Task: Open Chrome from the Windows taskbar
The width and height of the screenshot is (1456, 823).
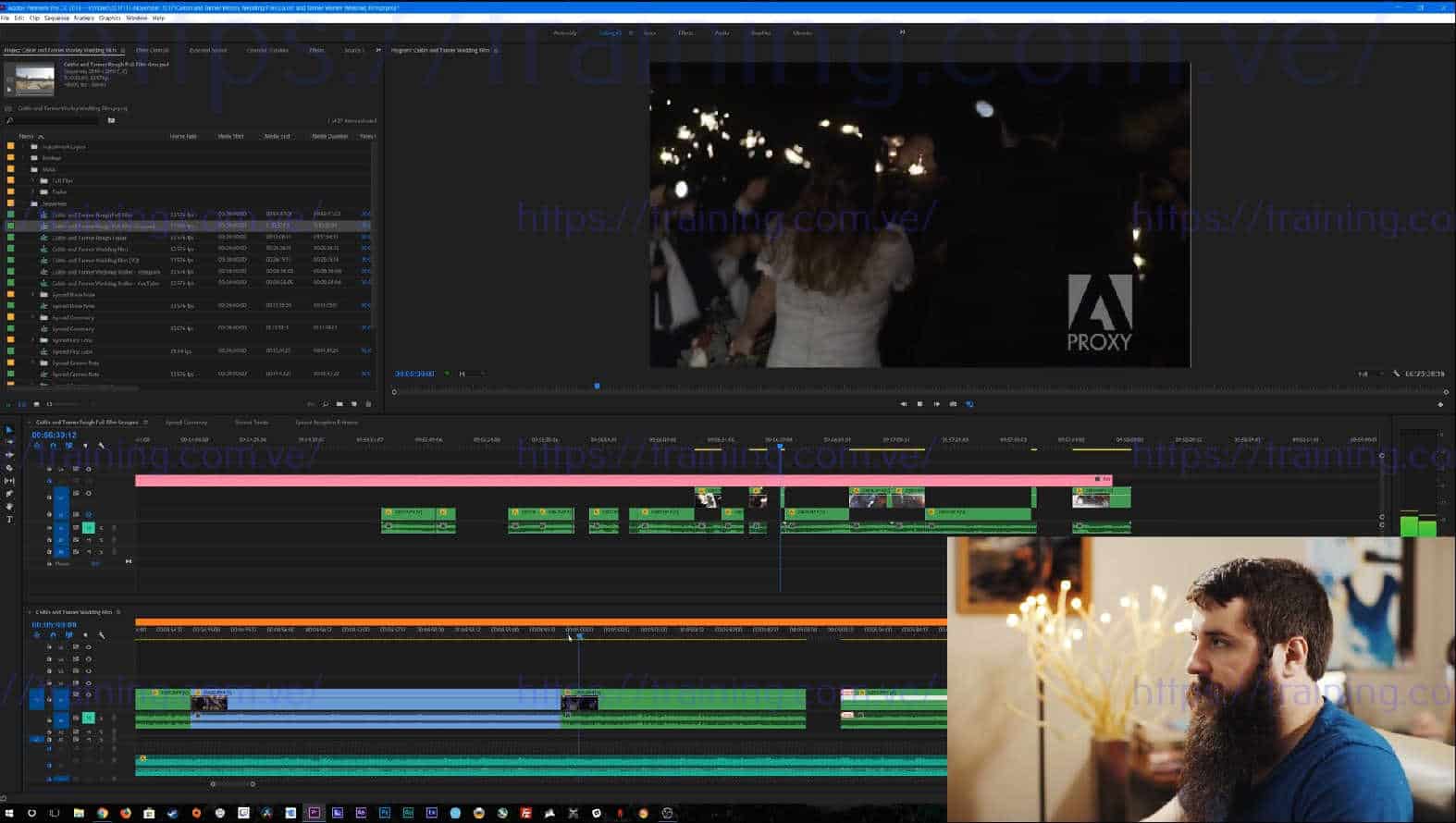Action: point(102,813)
